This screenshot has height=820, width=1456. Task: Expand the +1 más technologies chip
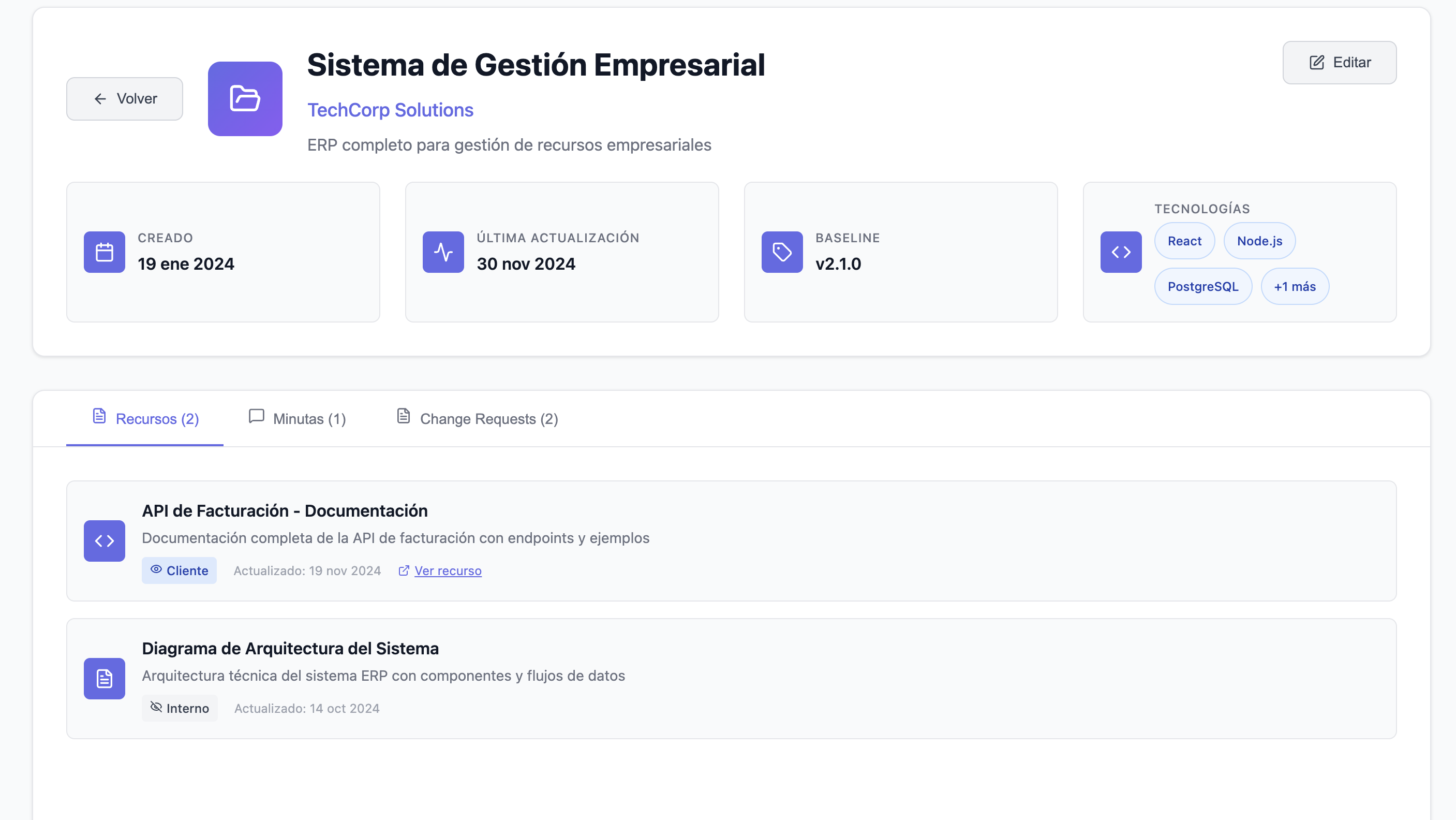coord(1295,287)
